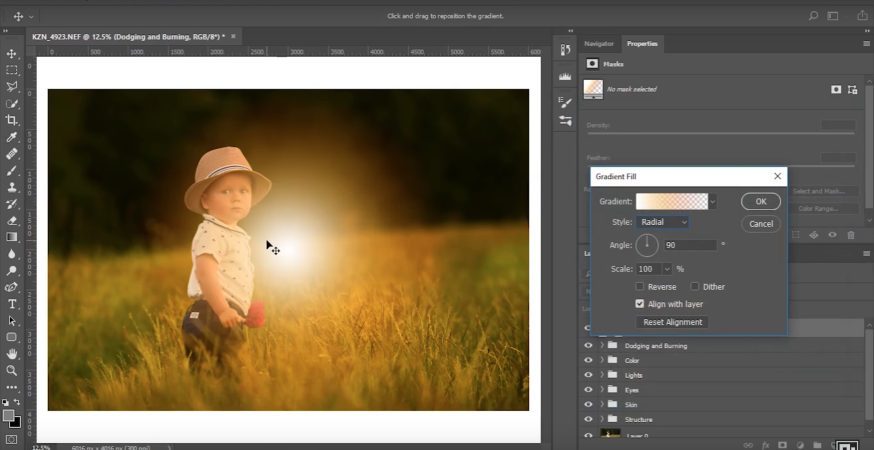Click the link layers icon
The width and height of the screenshot is (874, 450).
coord(748,446)
